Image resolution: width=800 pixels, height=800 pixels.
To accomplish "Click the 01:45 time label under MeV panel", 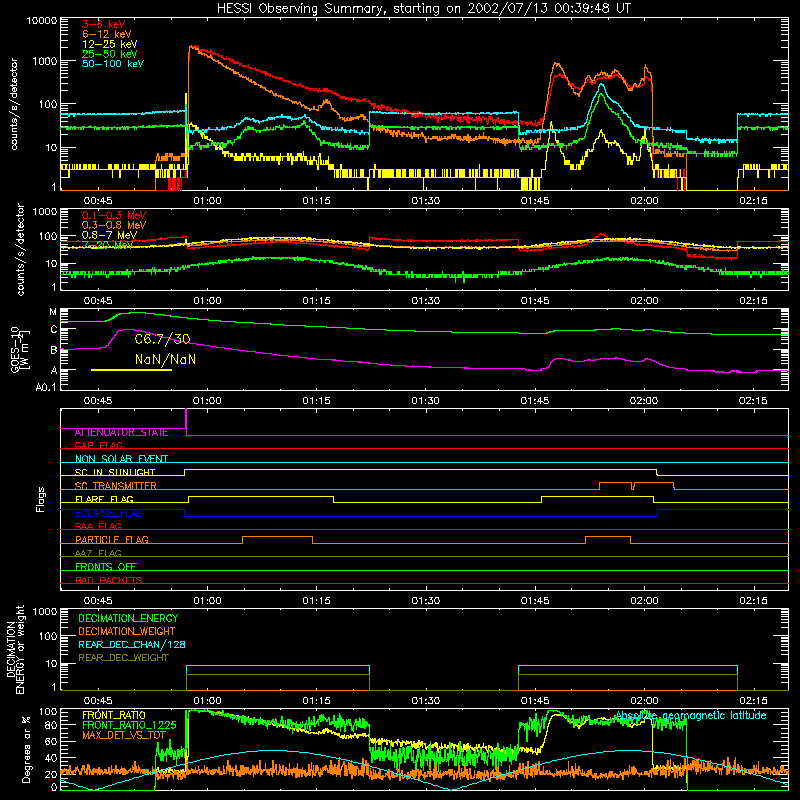I will tap(535, 301).
